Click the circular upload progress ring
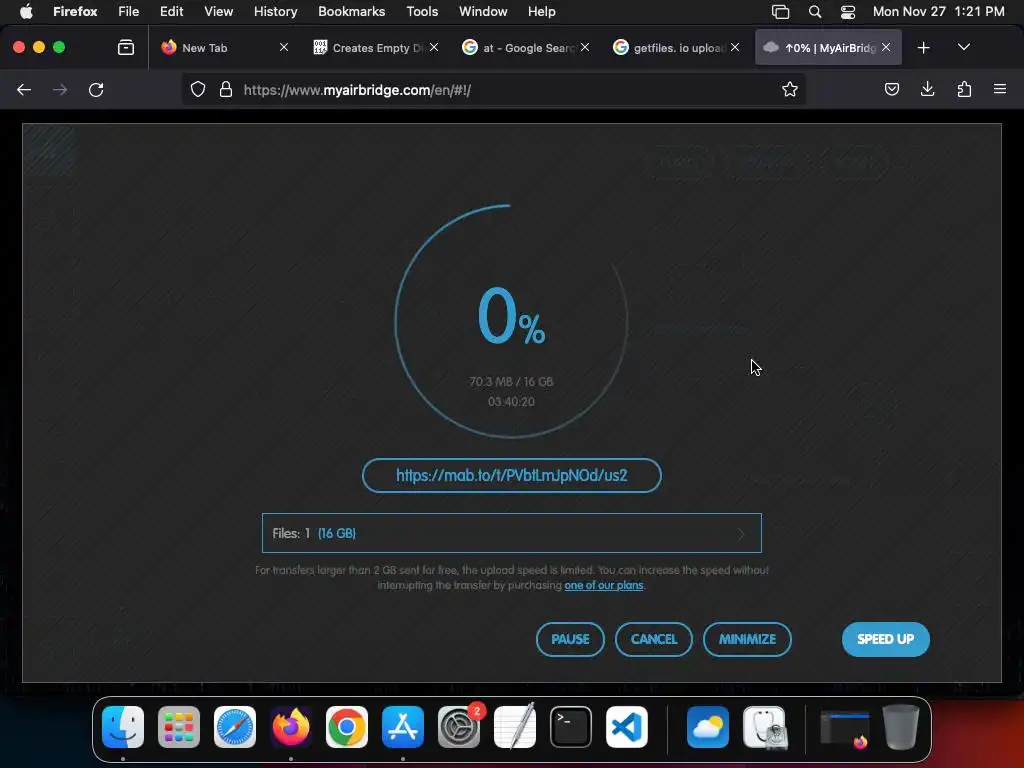 pyautogui.click(x=511, y=321)
